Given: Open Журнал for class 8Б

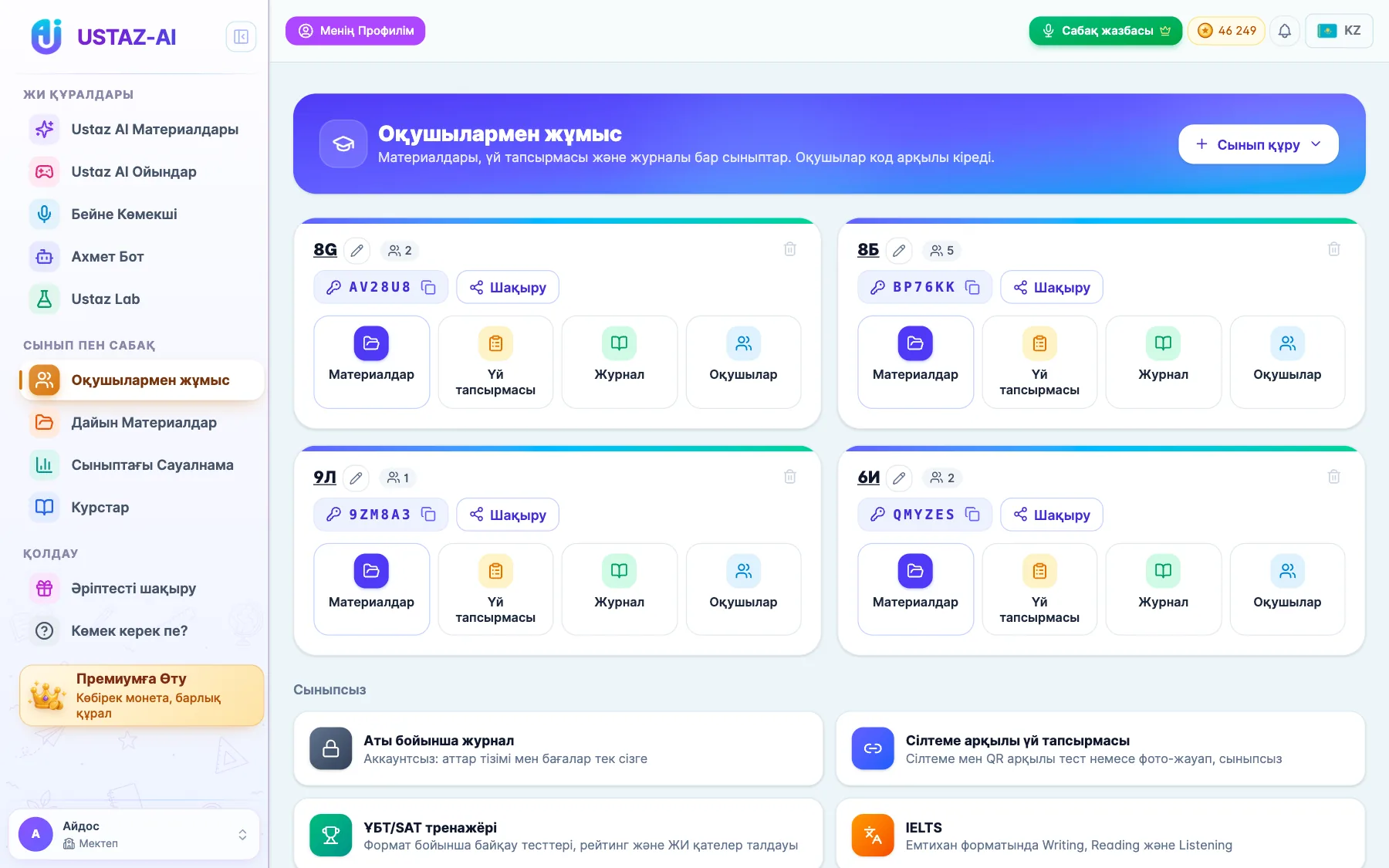Looking at the screenshot, I should click(1164, 362).
